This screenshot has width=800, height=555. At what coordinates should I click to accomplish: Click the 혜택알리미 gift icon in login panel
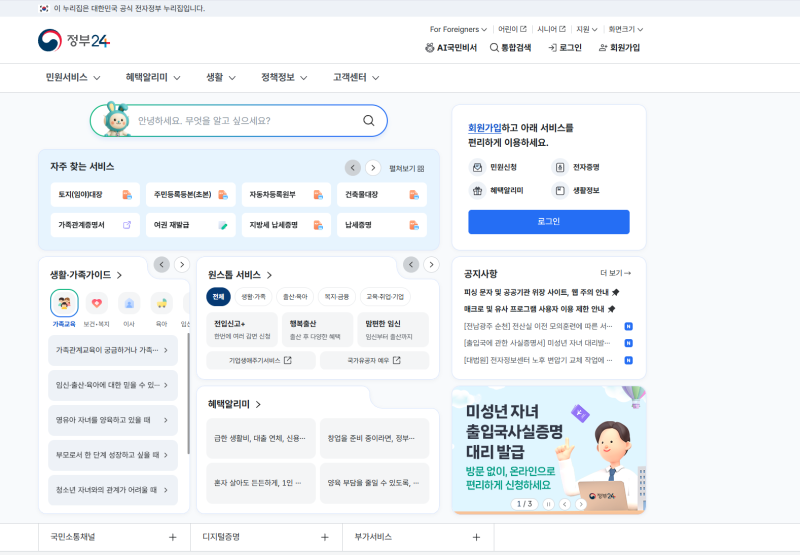477,191
